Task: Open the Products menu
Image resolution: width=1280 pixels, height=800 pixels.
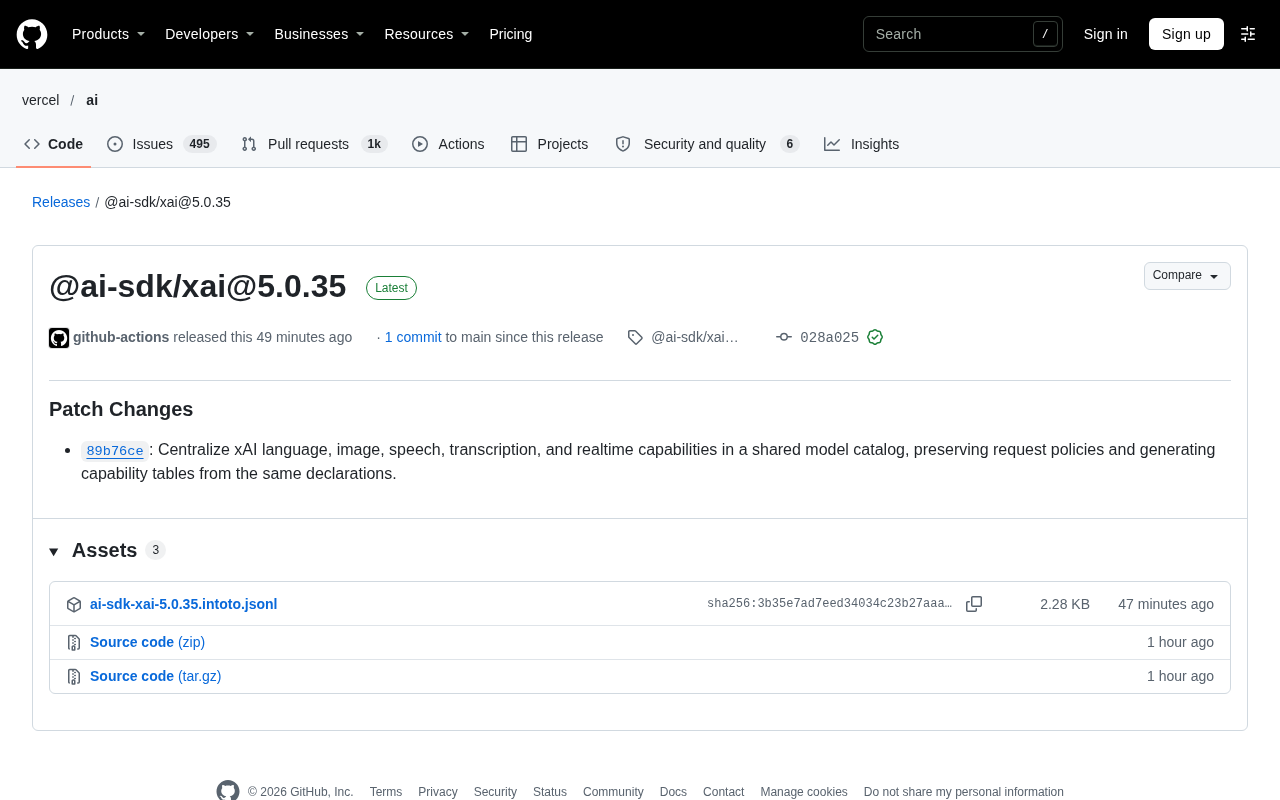Action: tap(109, 34)
